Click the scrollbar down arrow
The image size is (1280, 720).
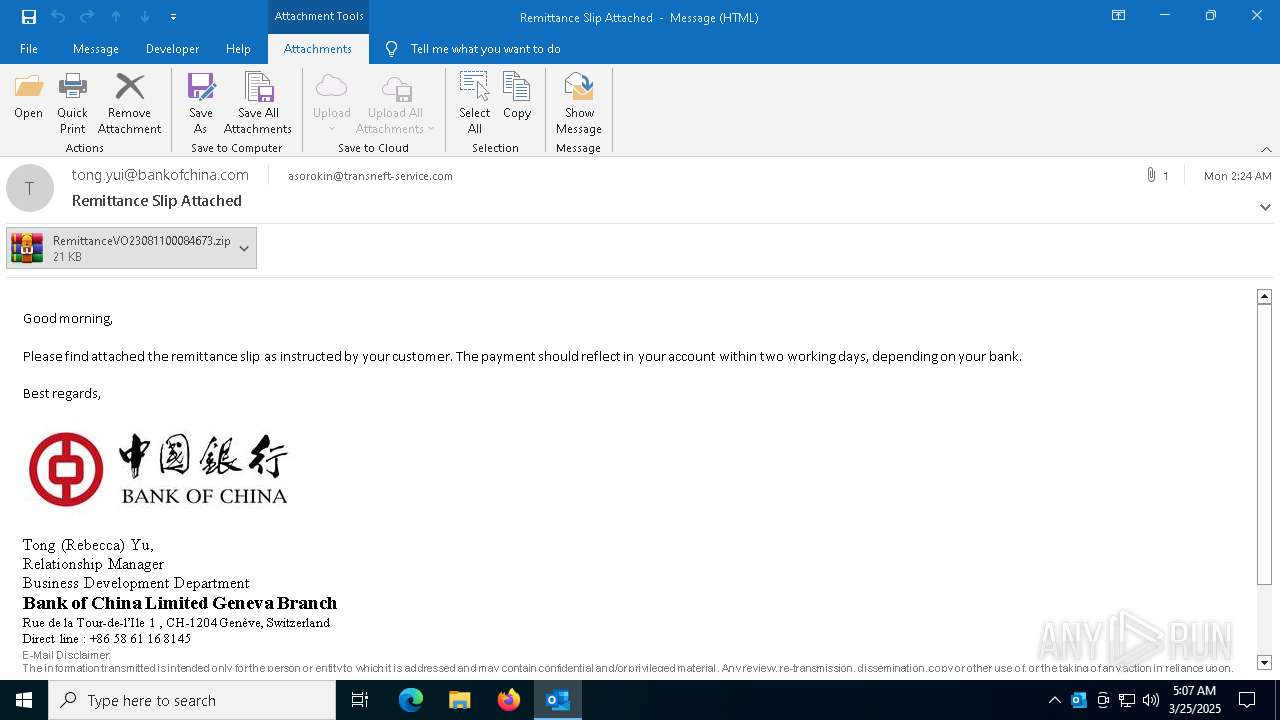[x=1264, y=662]
